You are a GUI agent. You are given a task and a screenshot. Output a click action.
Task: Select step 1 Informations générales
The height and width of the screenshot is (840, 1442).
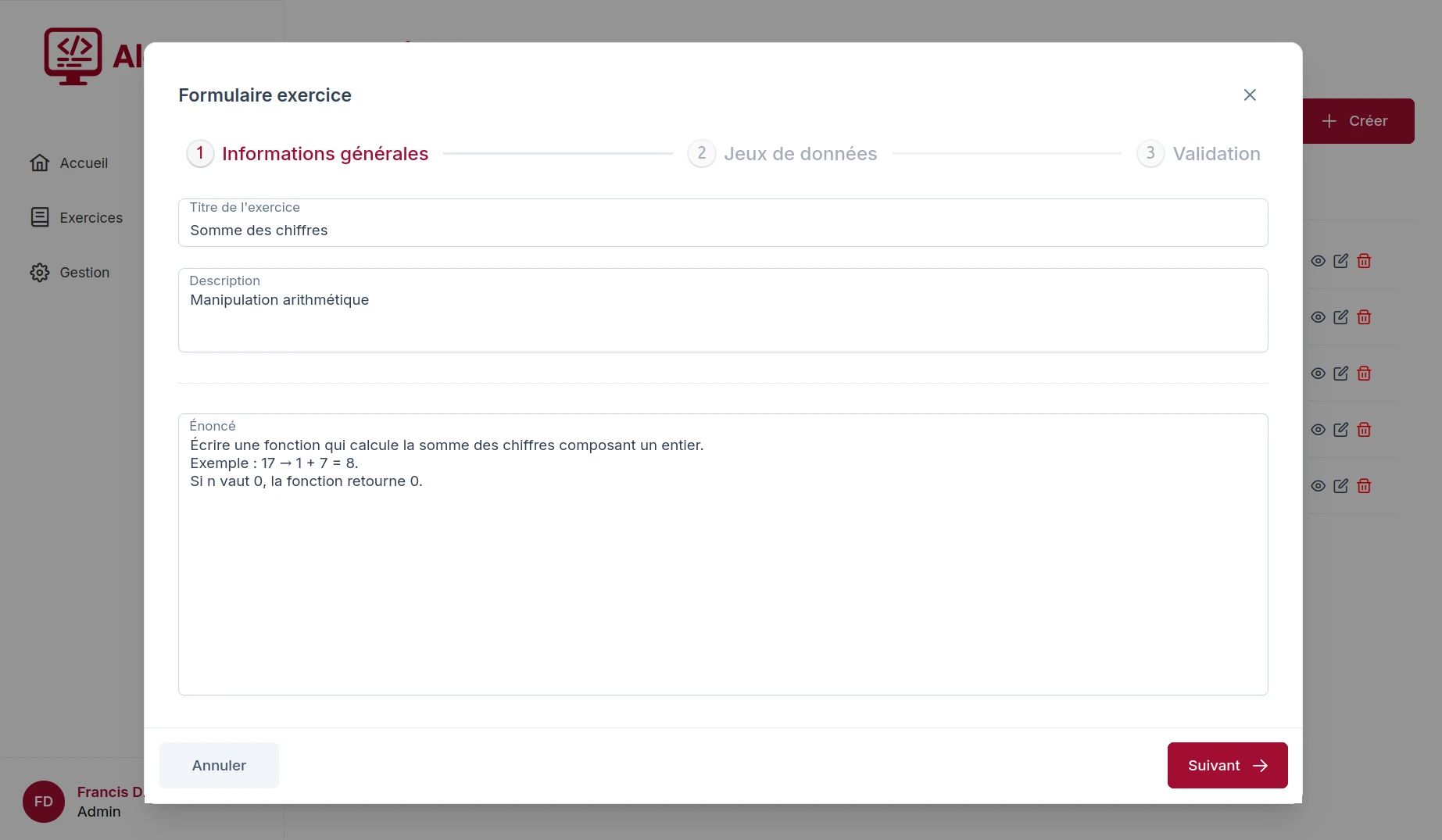pyautogui.click(x=308, y=154)
